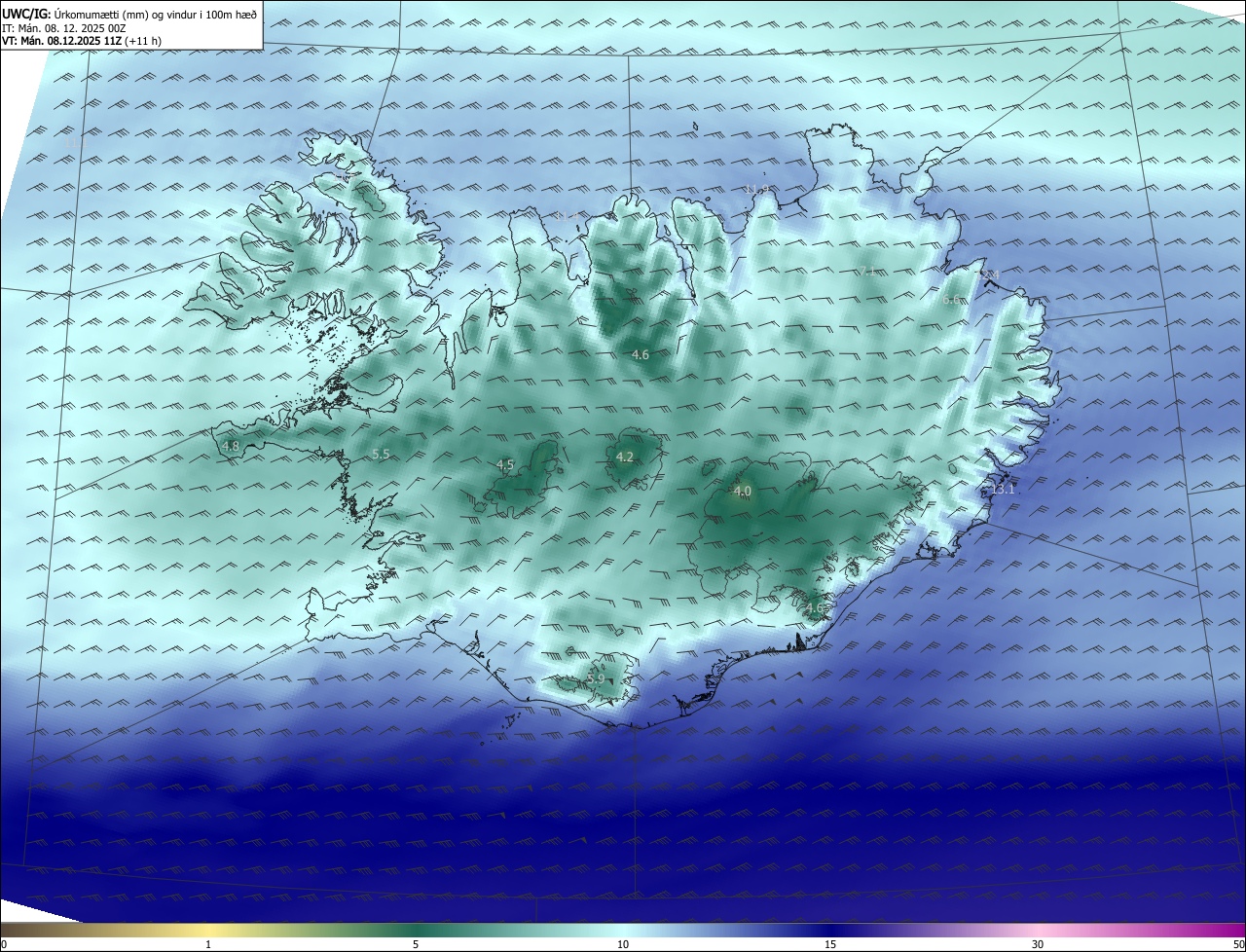The image size is (1246, 952).
Task: Click the 0 tick on the color scale
Action: 4,945
